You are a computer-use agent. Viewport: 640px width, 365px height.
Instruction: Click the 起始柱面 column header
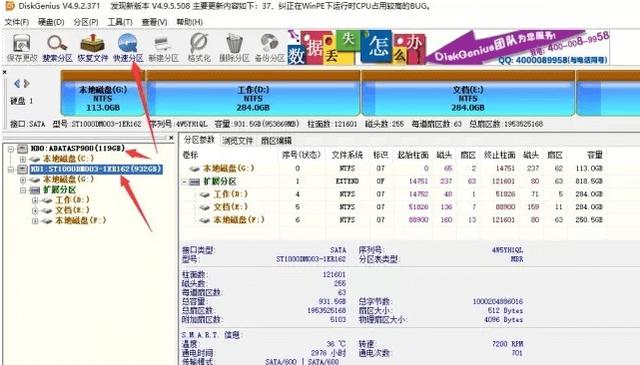pos(413,155)
